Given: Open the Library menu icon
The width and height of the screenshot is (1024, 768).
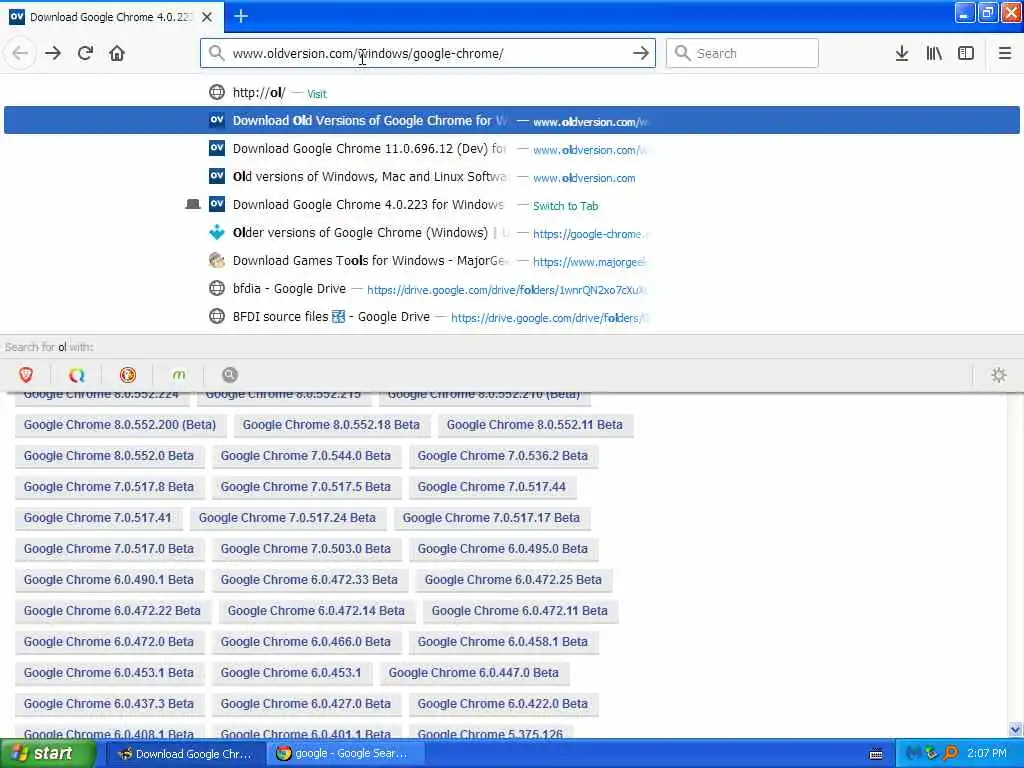Looking at the screenshot, I should 934,53.
